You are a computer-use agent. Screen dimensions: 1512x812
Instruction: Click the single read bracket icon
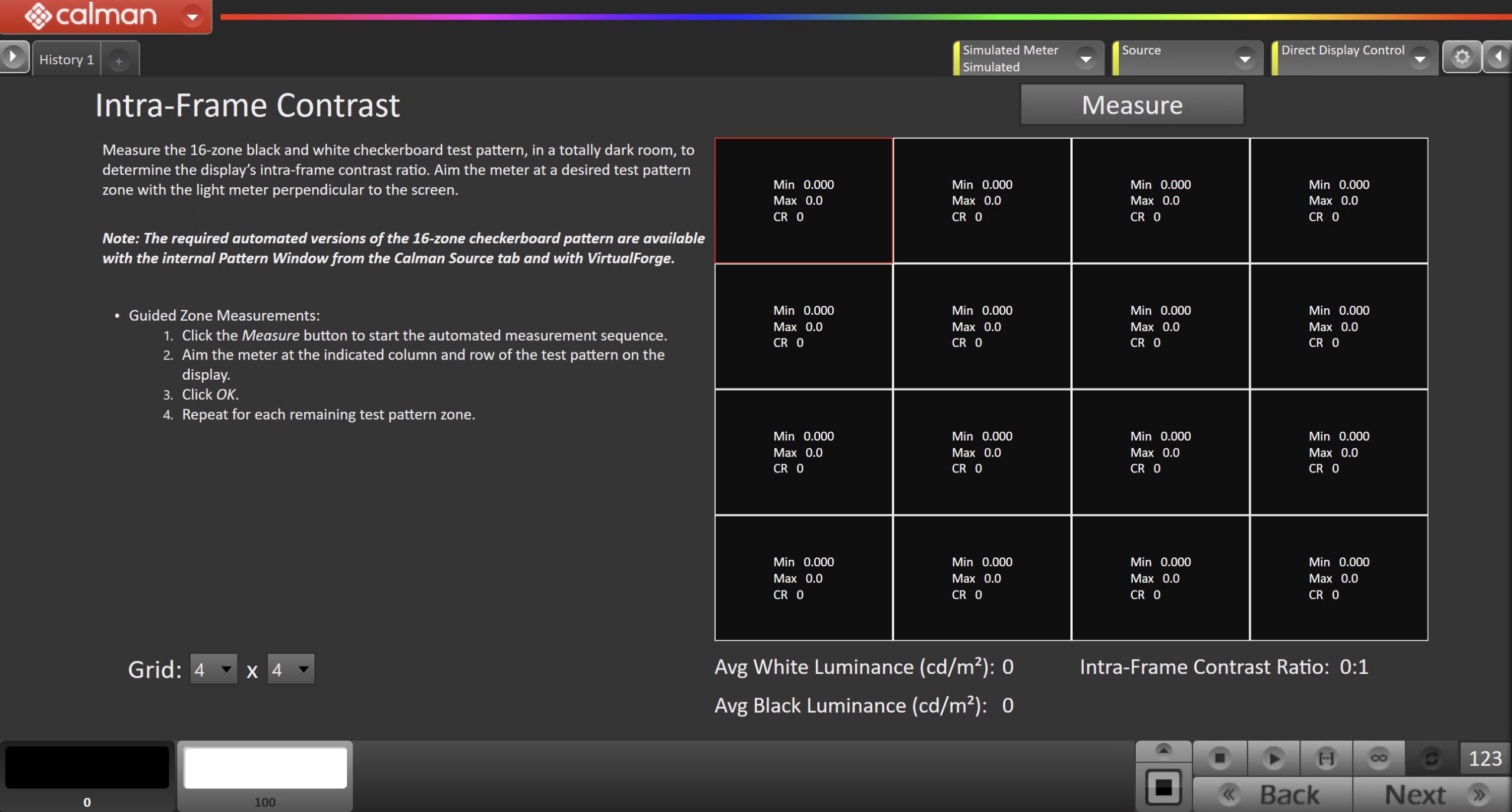[1326, 758]
